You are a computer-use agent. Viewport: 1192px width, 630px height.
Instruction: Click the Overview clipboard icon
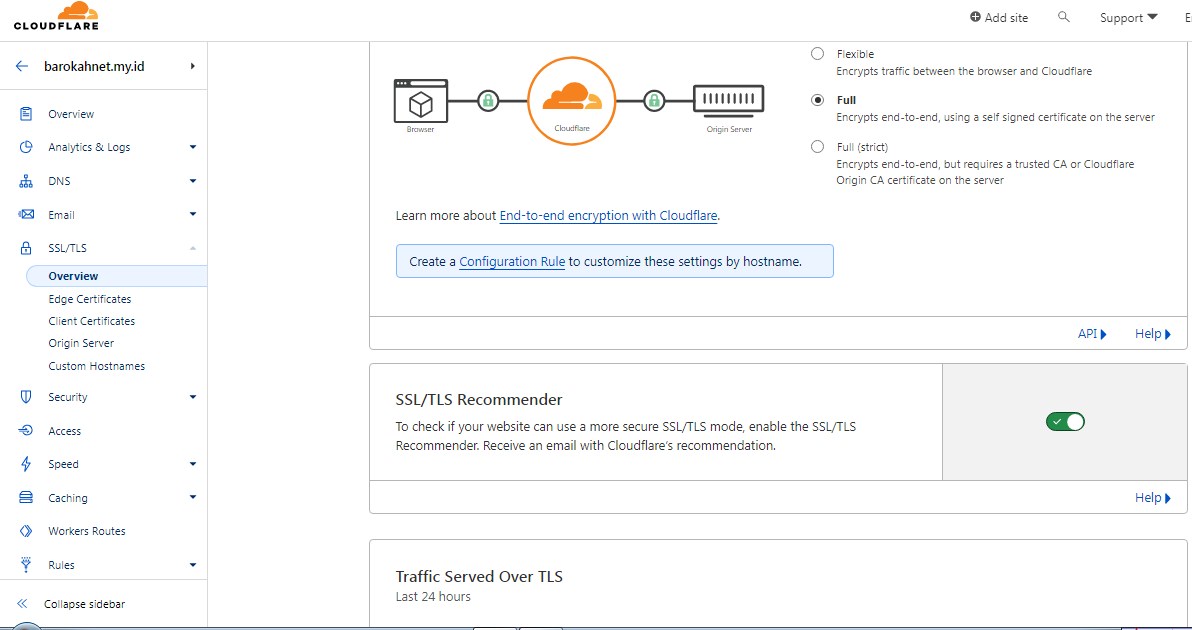26,114
